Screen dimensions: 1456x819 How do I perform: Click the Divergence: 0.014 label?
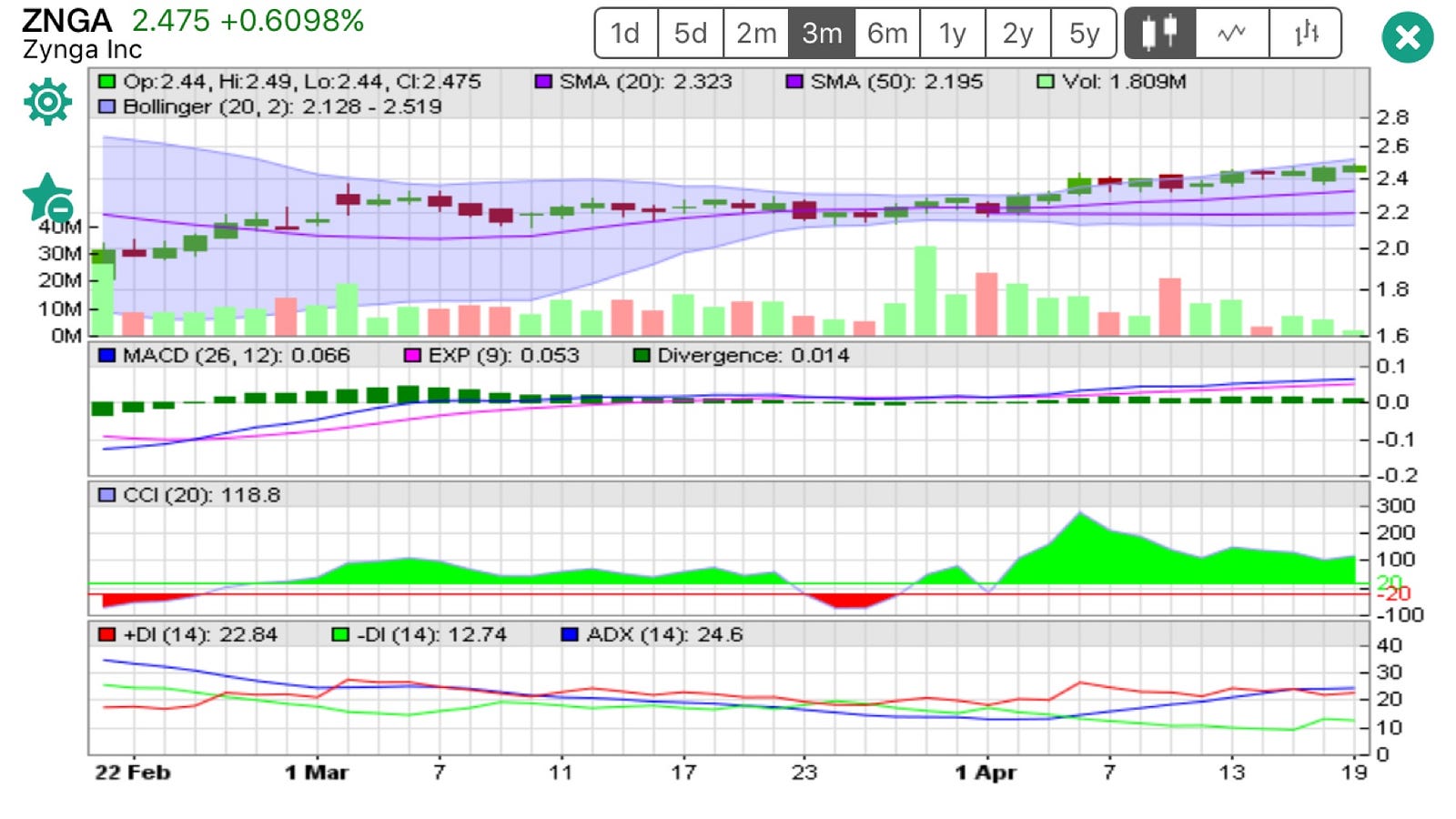(753, 356)
